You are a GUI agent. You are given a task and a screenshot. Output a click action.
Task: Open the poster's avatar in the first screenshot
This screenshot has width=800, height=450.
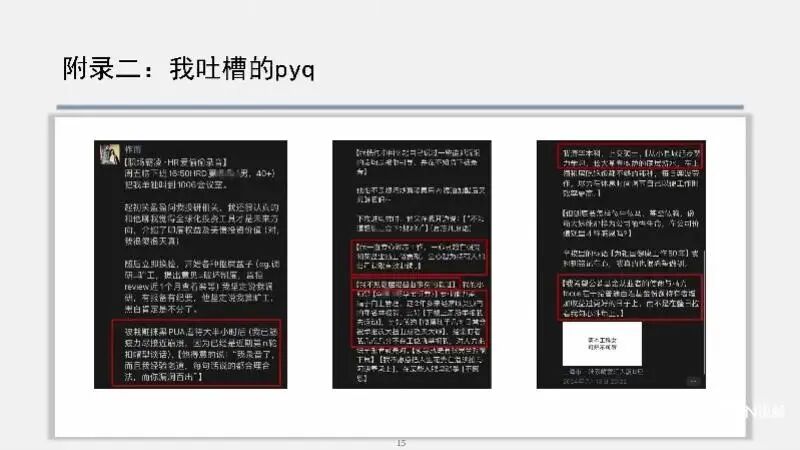point(110,154)
